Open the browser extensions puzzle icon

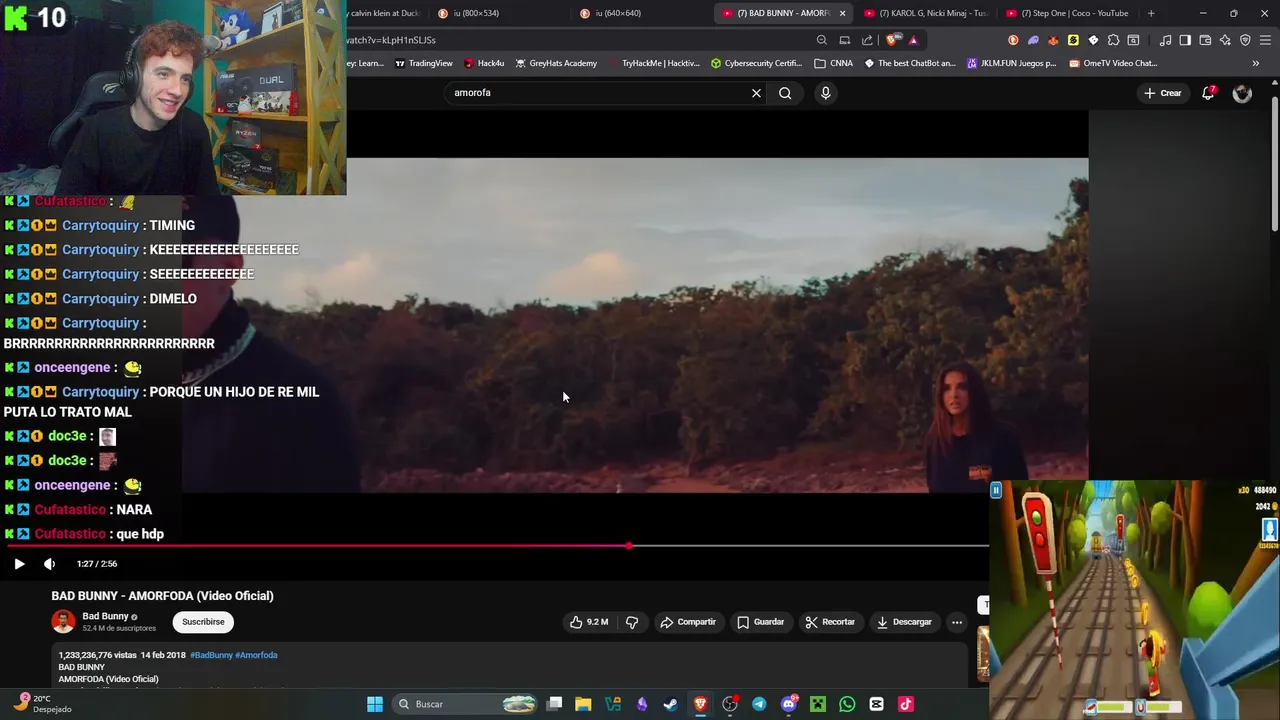point(1113,40)
